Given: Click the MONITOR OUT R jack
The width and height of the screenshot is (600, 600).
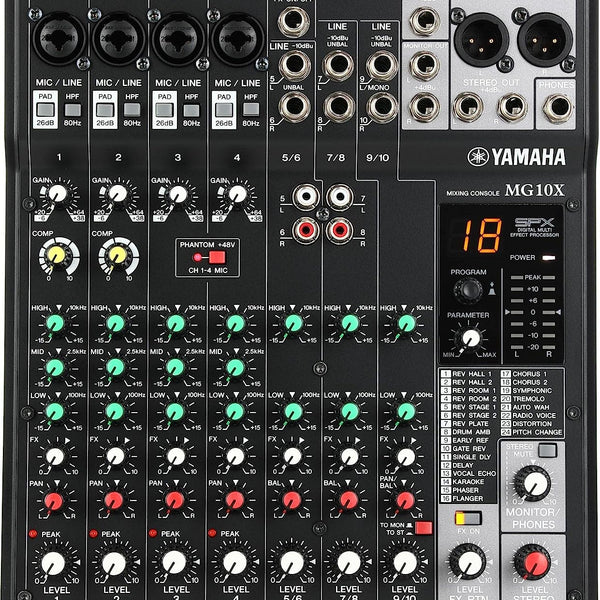Looking at the screenshot, I should [425, 107].
